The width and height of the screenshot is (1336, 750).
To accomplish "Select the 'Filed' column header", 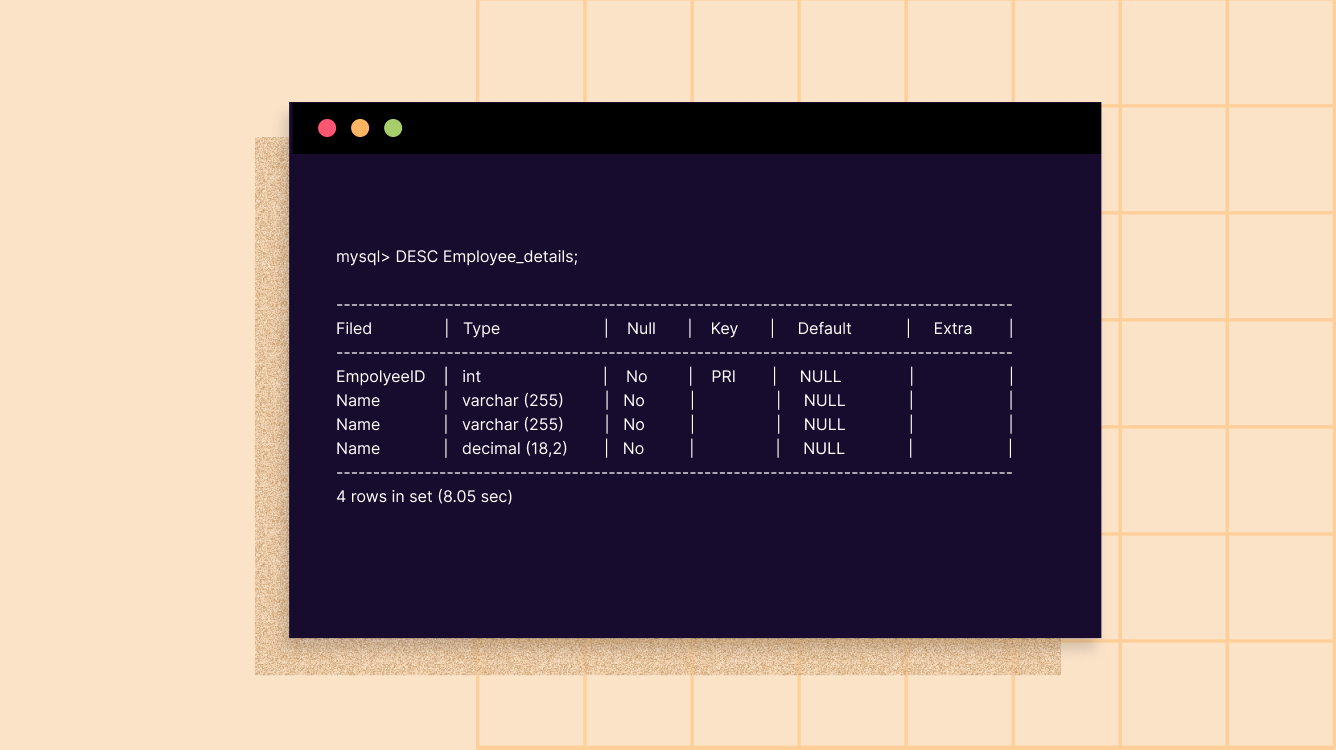I will (x=354, y=329).
